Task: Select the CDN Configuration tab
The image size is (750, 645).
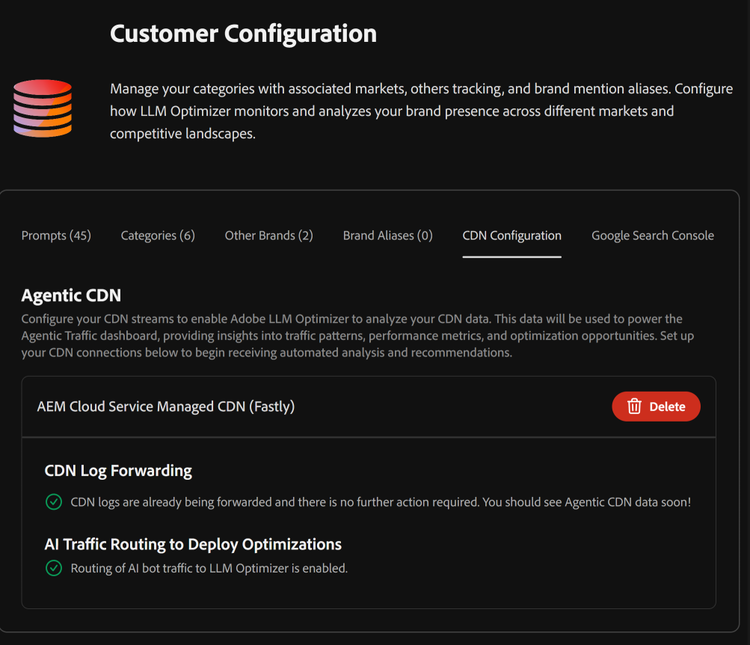Action: coord(512,235)
